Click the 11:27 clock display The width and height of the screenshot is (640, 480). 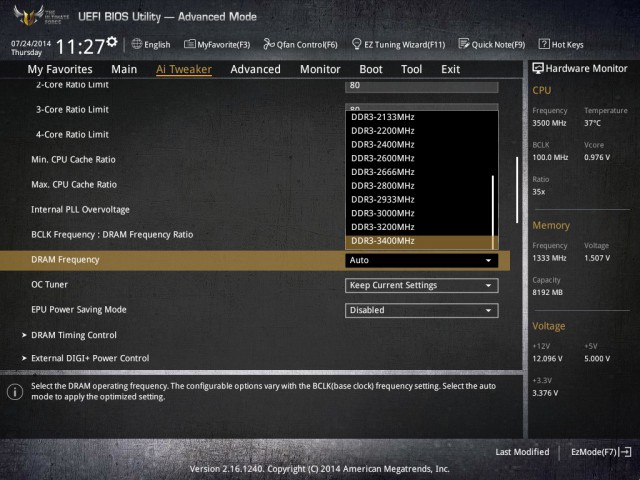(x=80, y=47)
